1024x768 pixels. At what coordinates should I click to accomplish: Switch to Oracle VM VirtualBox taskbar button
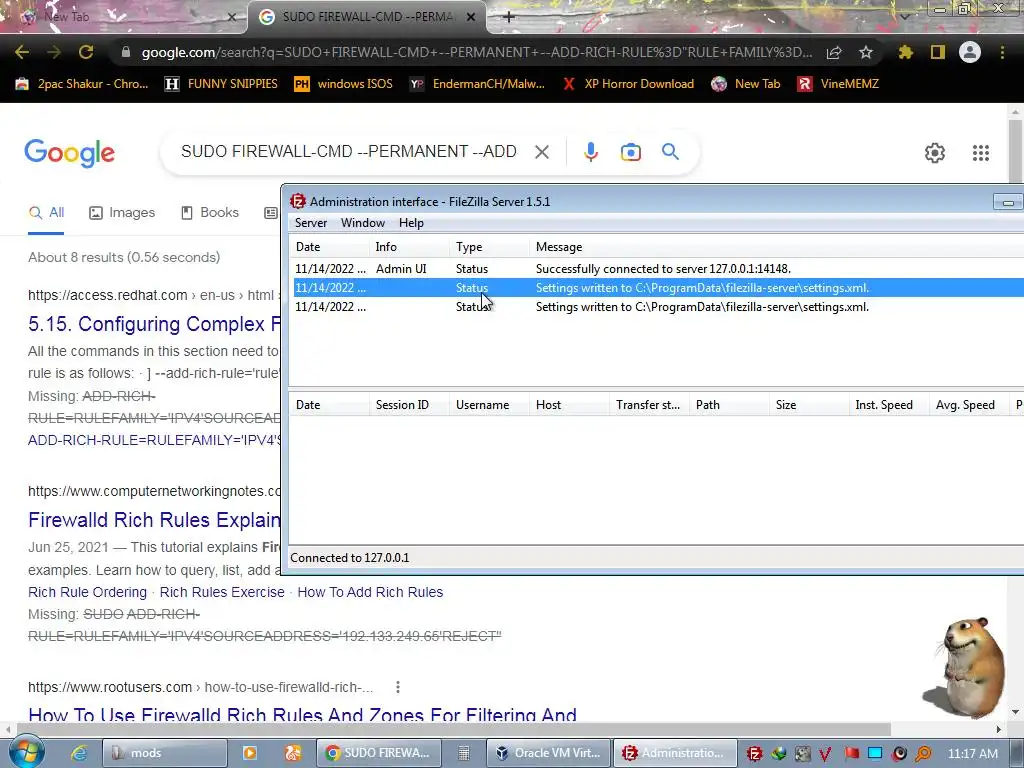(549, 753)
